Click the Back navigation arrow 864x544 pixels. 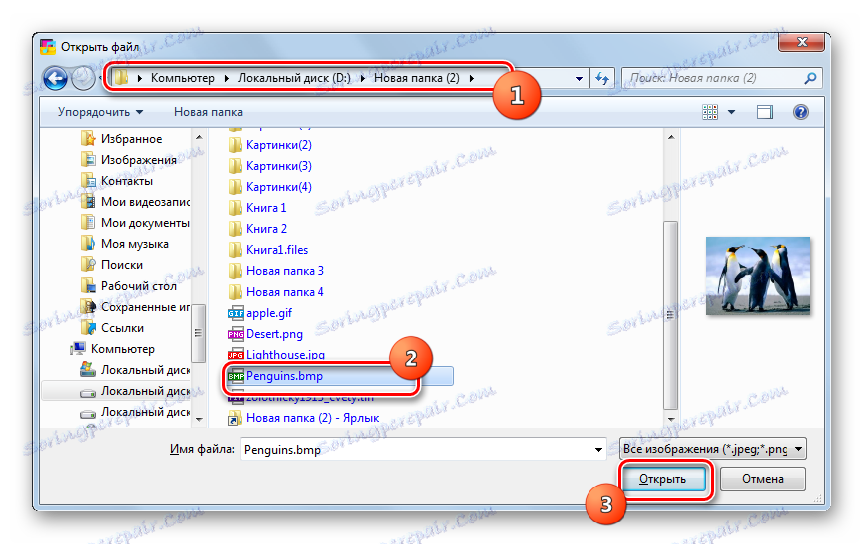click(x=55, y=78)
